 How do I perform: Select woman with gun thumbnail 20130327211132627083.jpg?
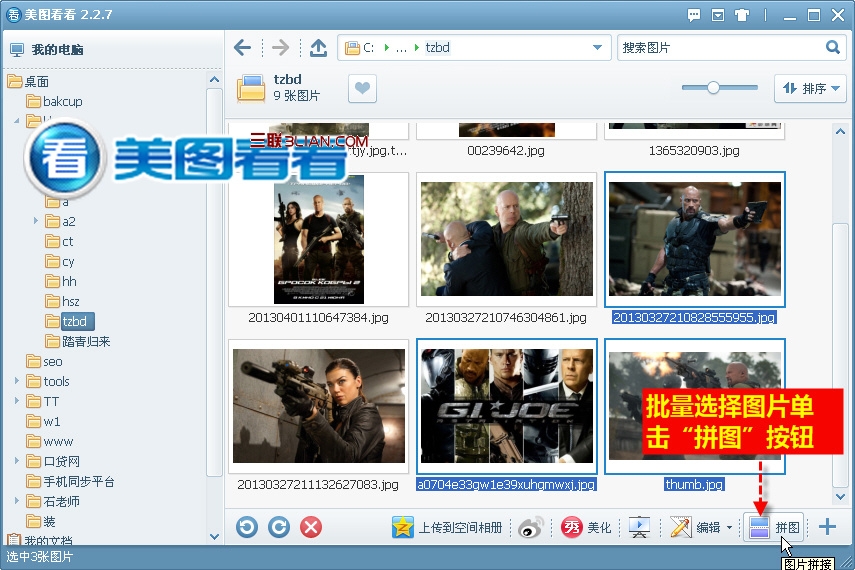(x=318, y=406)
